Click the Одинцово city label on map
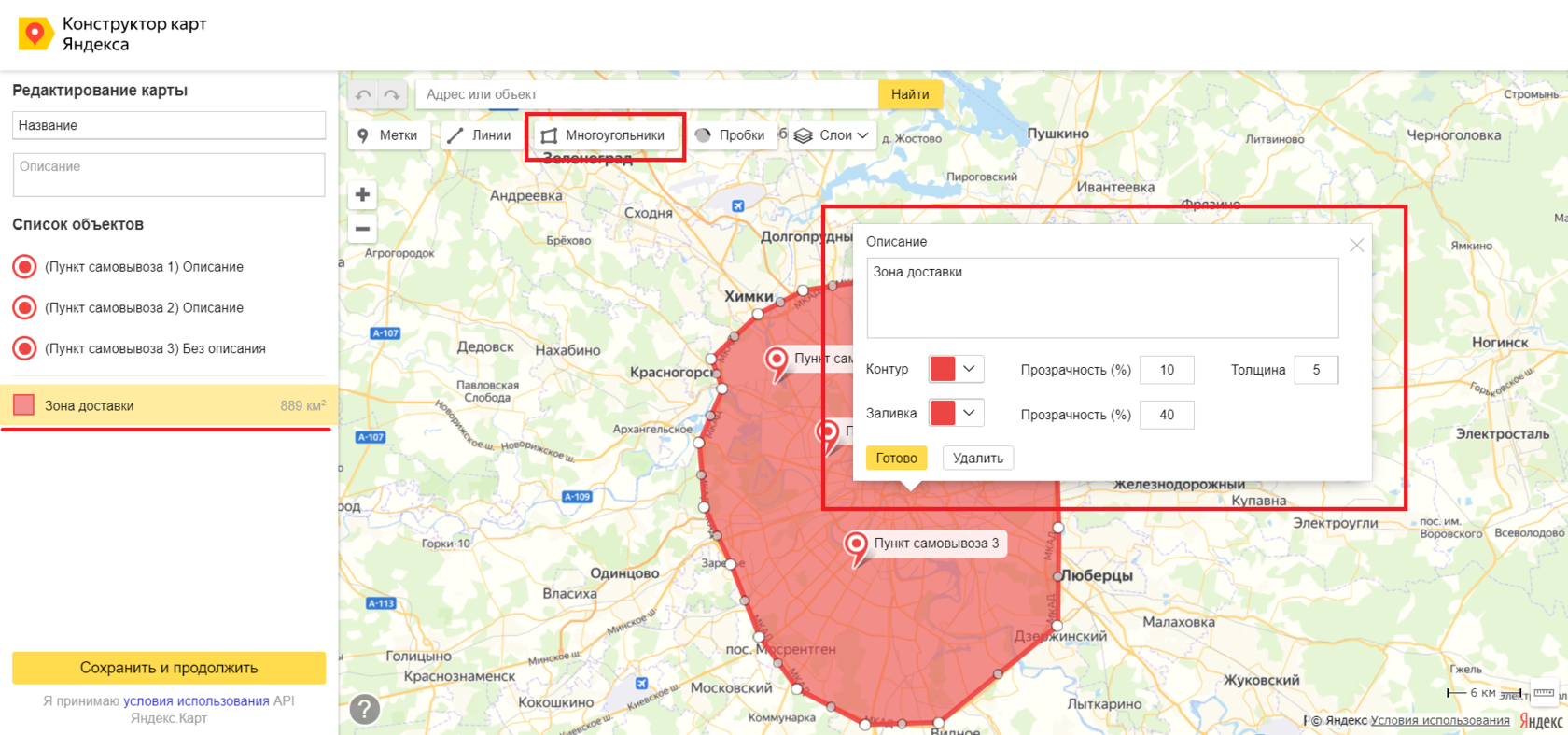1568x735 pixels. click(624, 572)
